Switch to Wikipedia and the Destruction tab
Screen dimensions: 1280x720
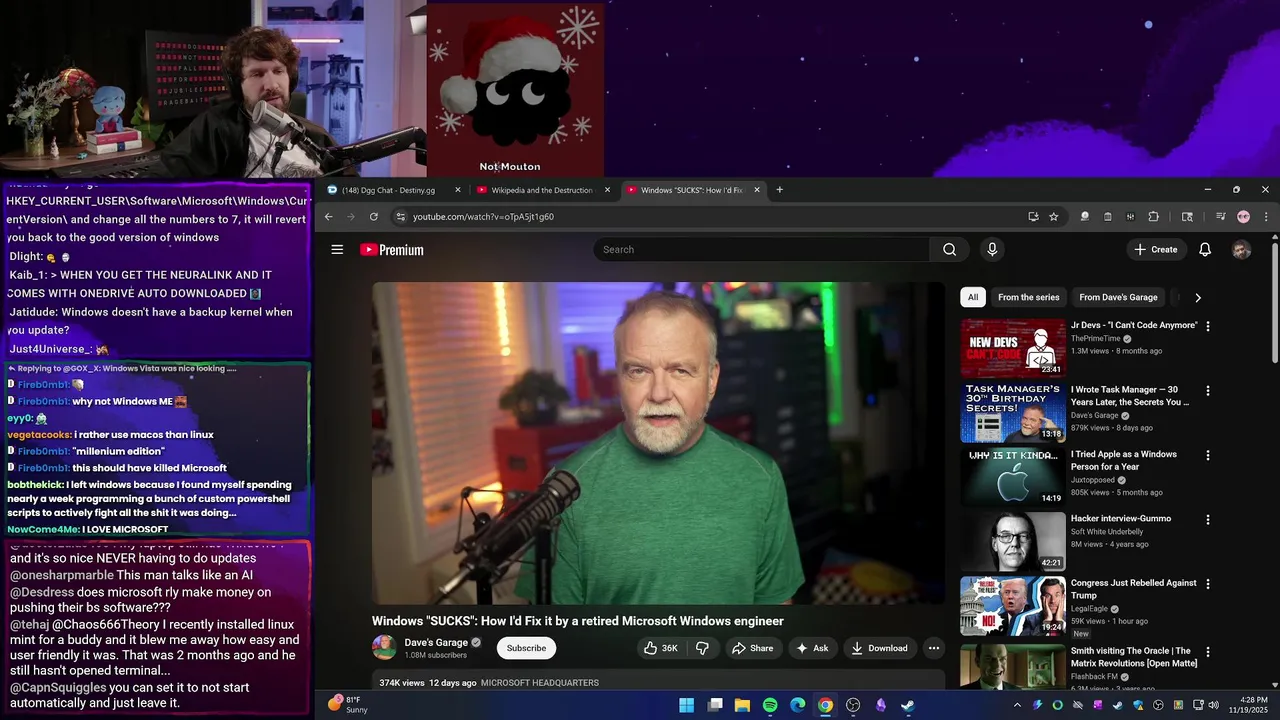[541, 190]
